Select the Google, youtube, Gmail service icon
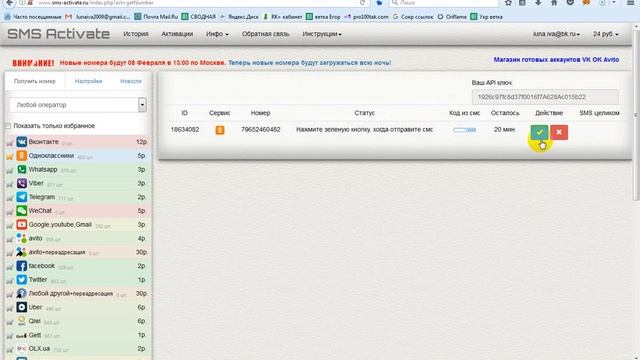Viewport: 640px width, 360px height. click(22, 224)
